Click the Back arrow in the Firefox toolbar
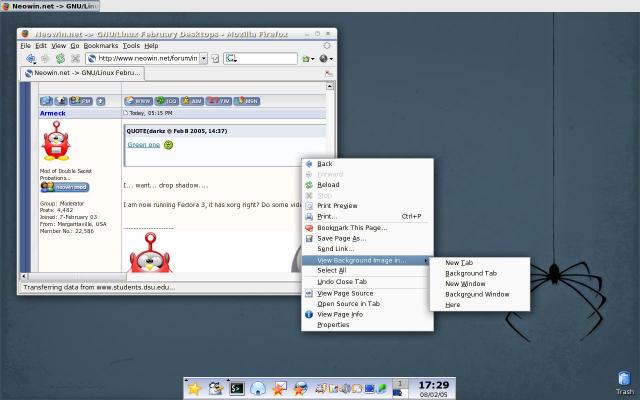Screen dimensions: 640x400 point(30,59)
